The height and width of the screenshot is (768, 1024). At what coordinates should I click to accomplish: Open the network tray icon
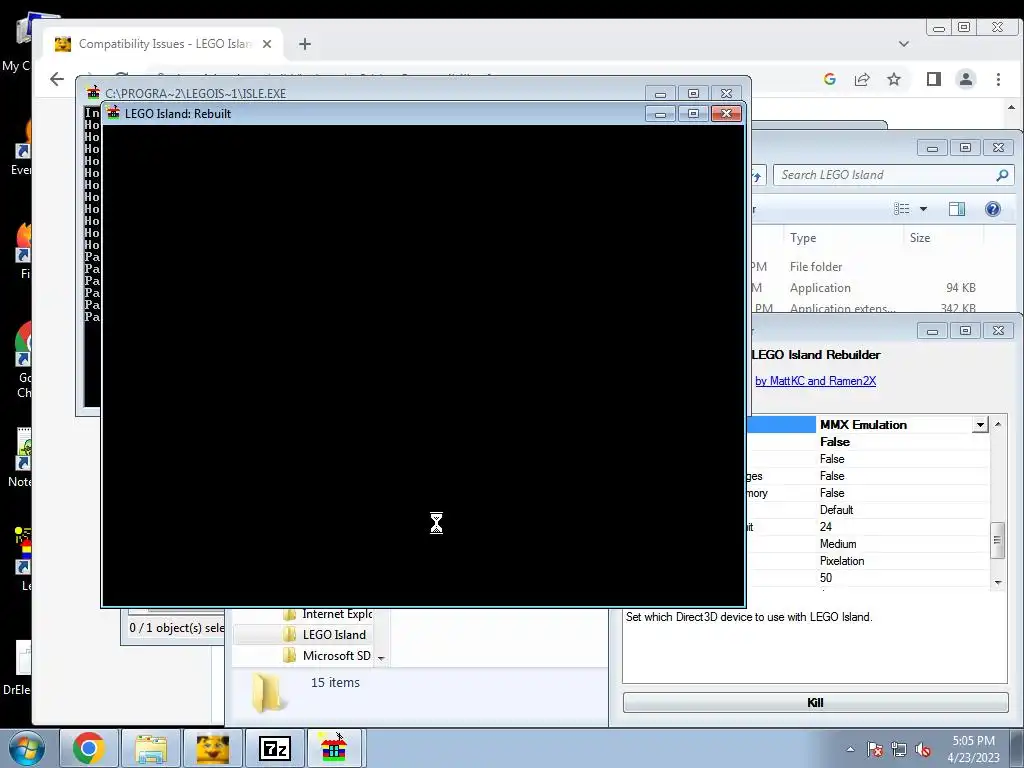coord(899,749)
